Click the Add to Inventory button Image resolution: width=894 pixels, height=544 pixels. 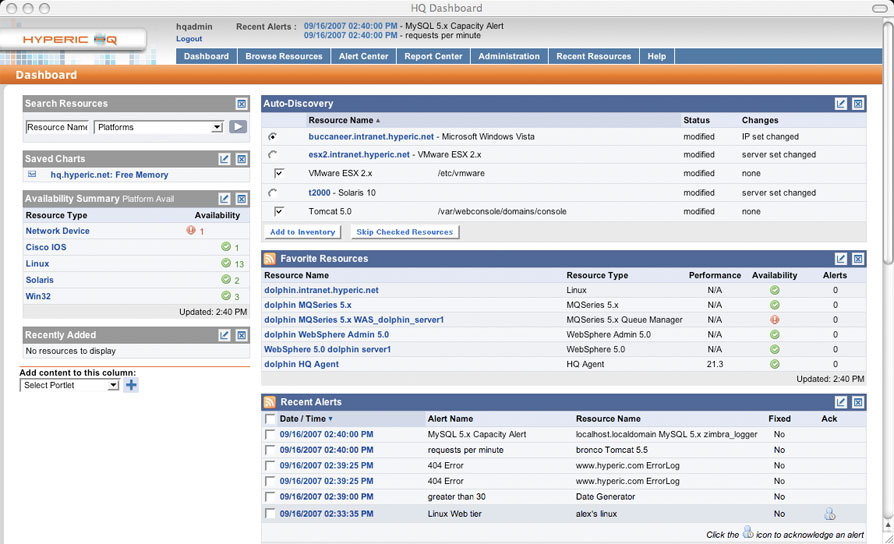302,232
